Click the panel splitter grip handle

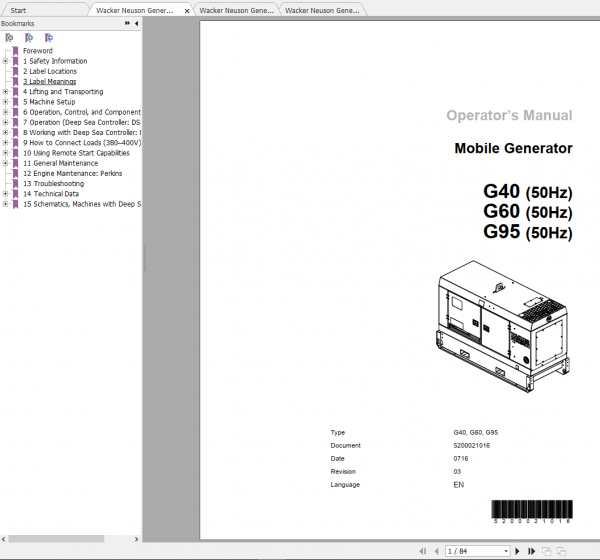(145, 258)
